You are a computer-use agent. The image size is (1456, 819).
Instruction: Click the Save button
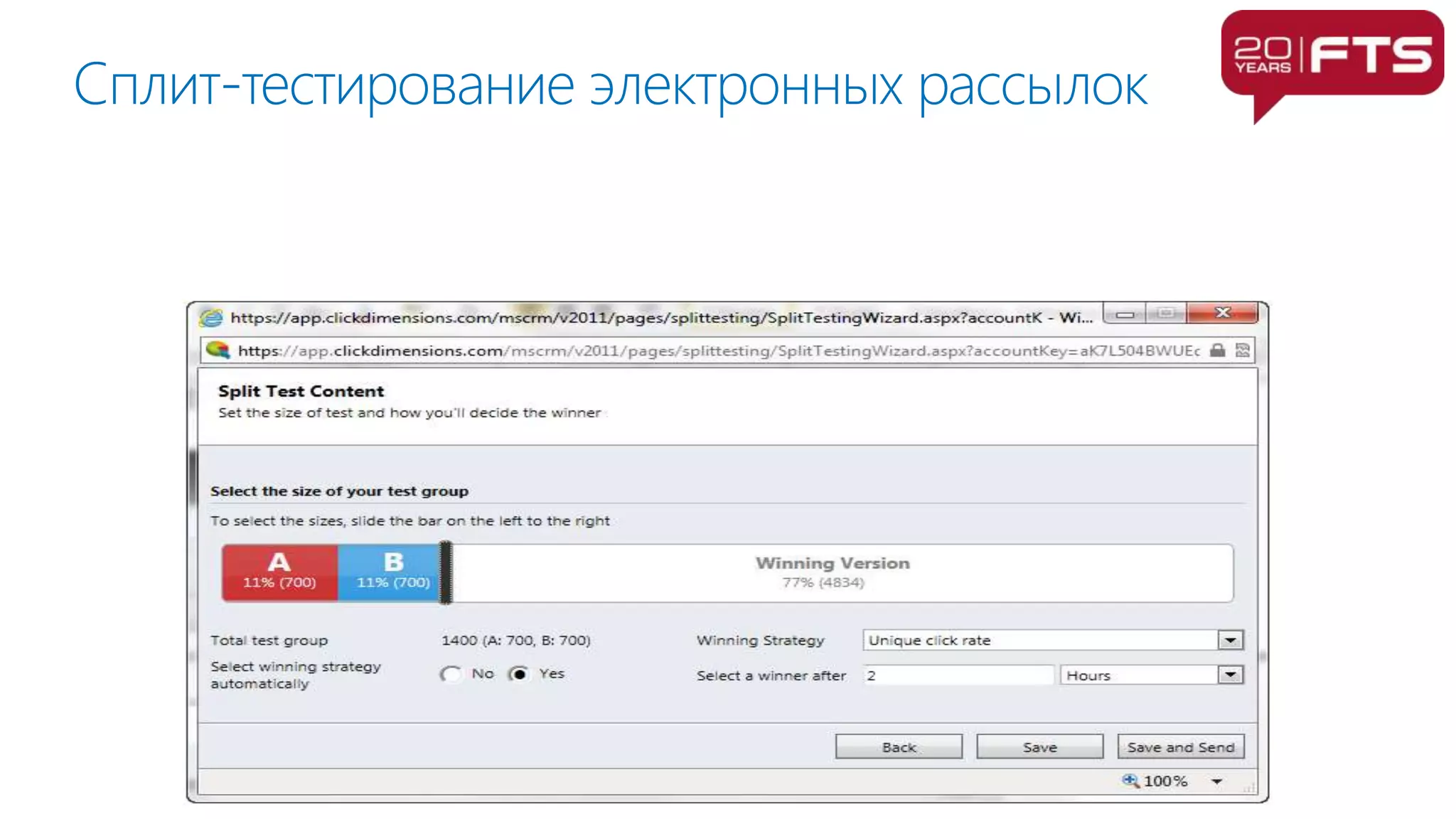click(1039, 747)
